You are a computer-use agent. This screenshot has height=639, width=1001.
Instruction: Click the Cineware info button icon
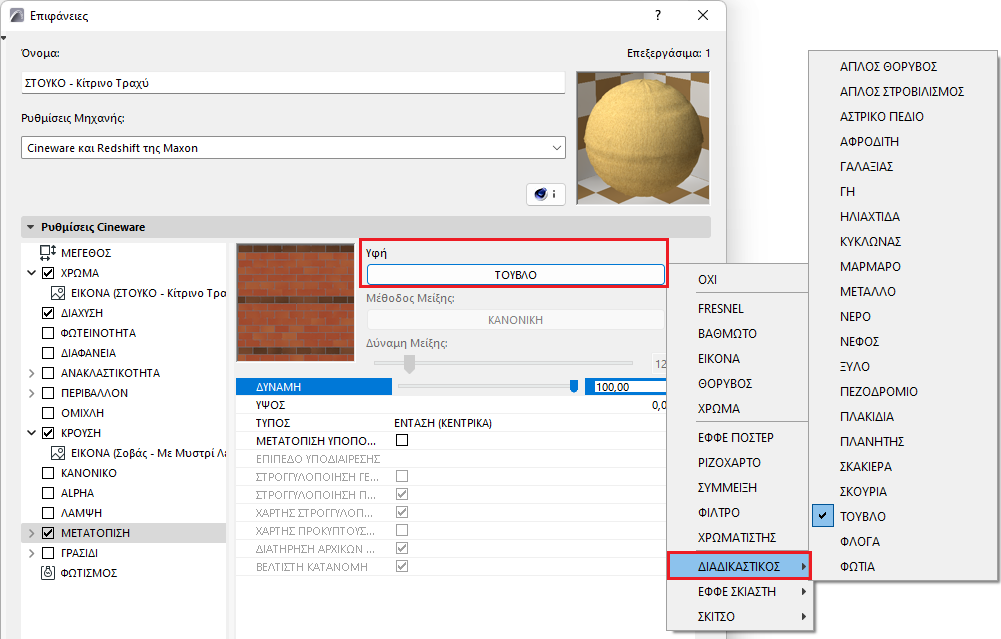pyautogui.click(x=546, y=194)
